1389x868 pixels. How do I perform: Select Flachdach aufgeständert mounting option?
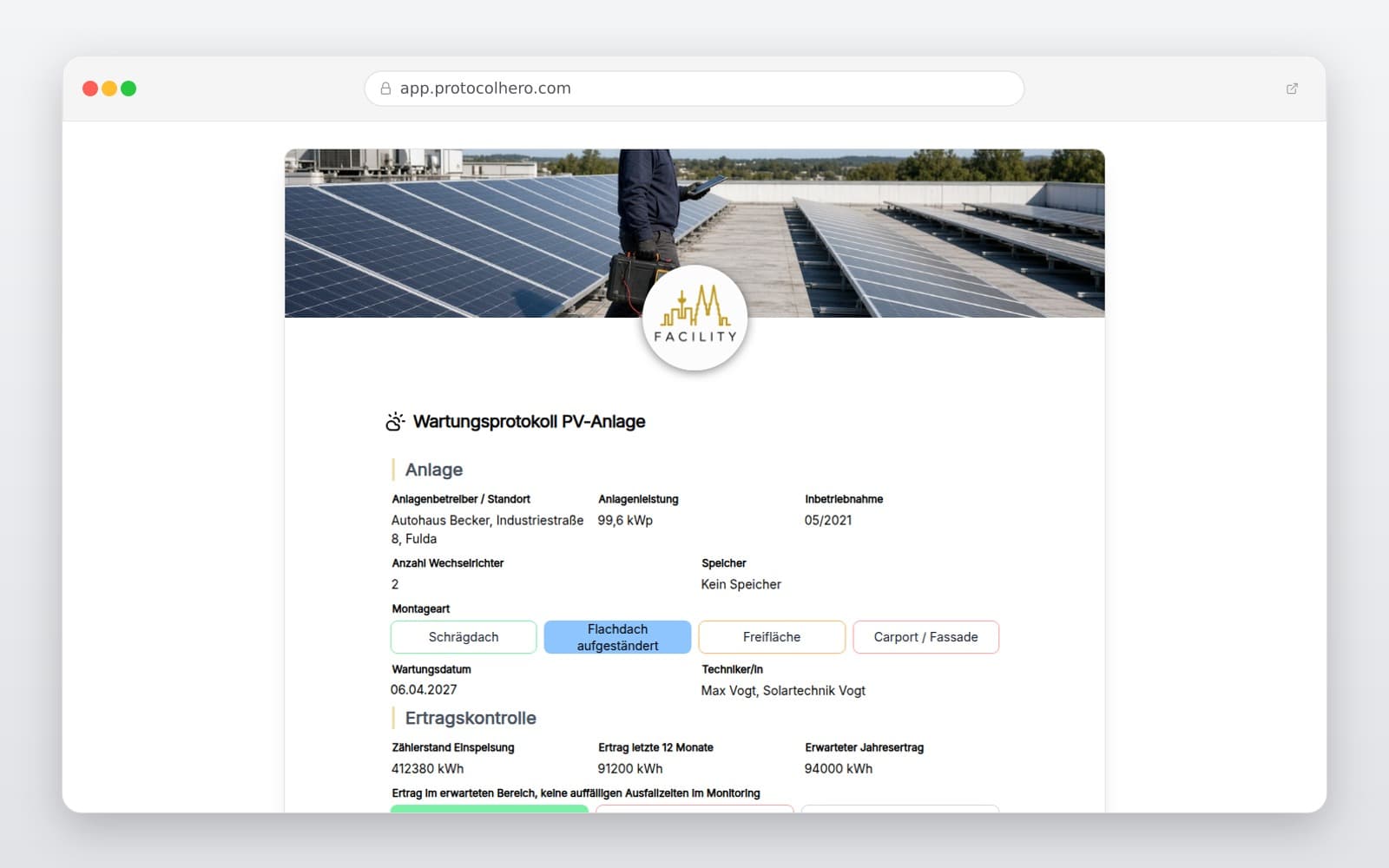point(618,637)
